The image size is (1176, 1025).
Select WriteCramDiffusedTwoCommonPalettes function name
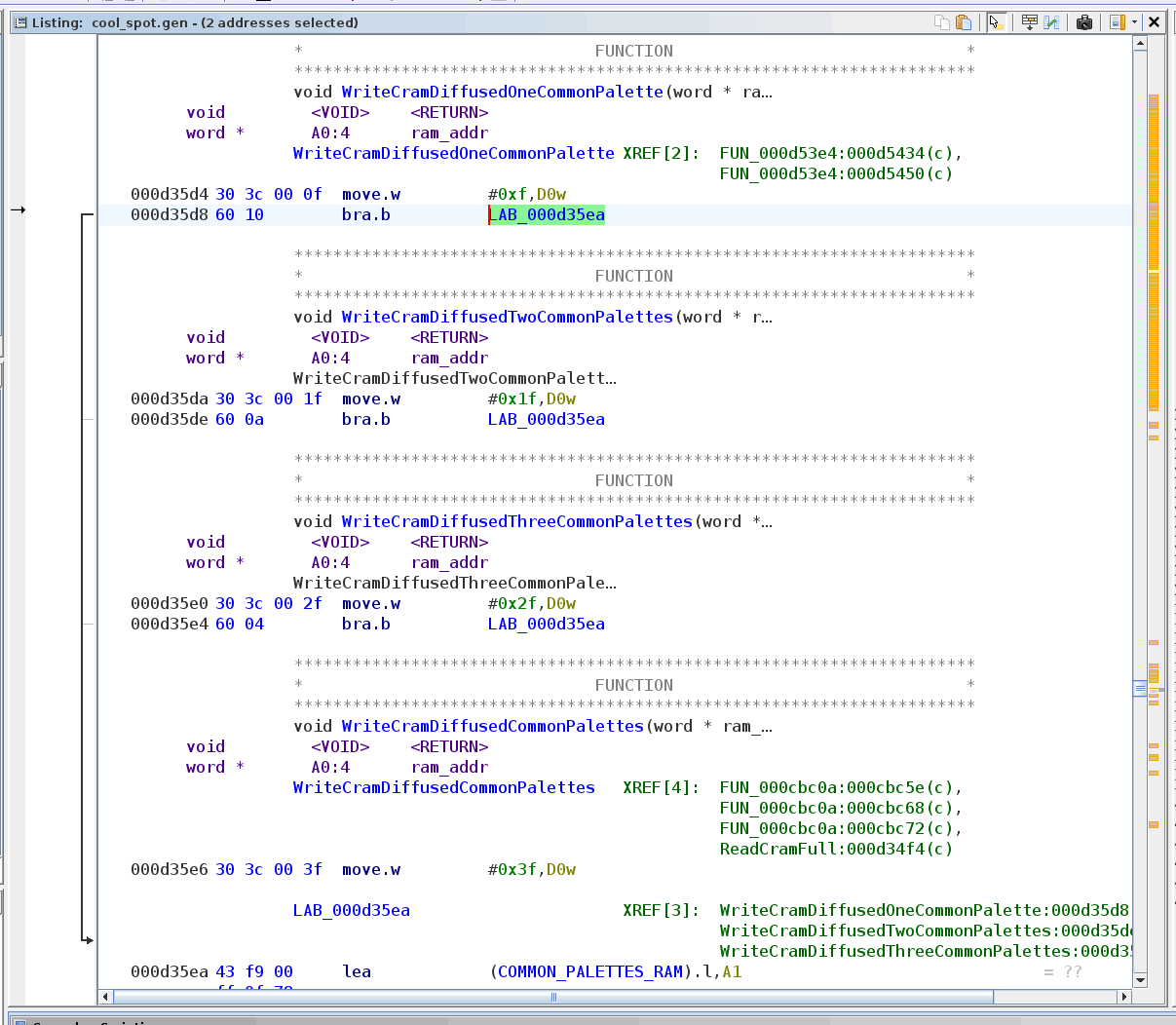[x=507, y=318]
